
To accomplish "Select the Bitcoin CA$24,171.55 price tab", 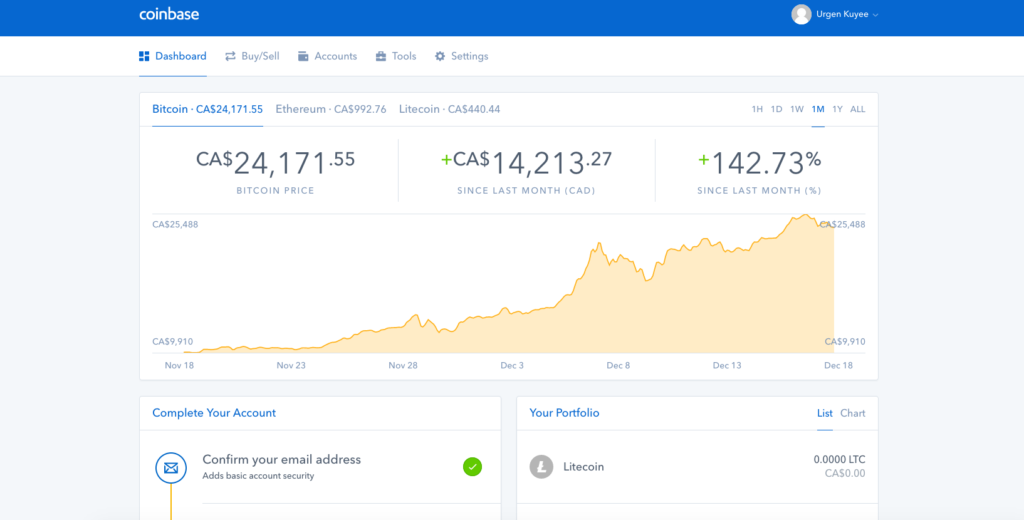I will [x=208, y=109].
